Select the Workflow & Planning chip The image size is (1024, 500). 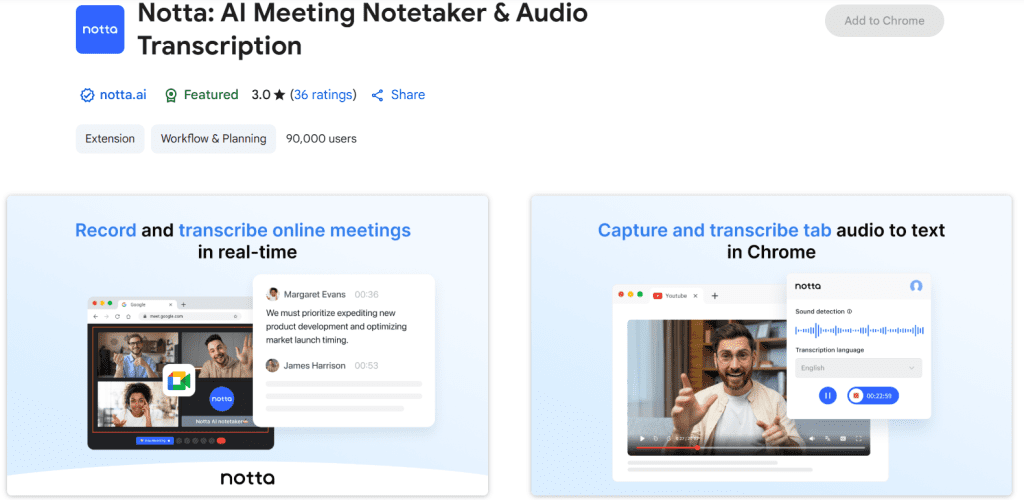click(x=214, y=138)
